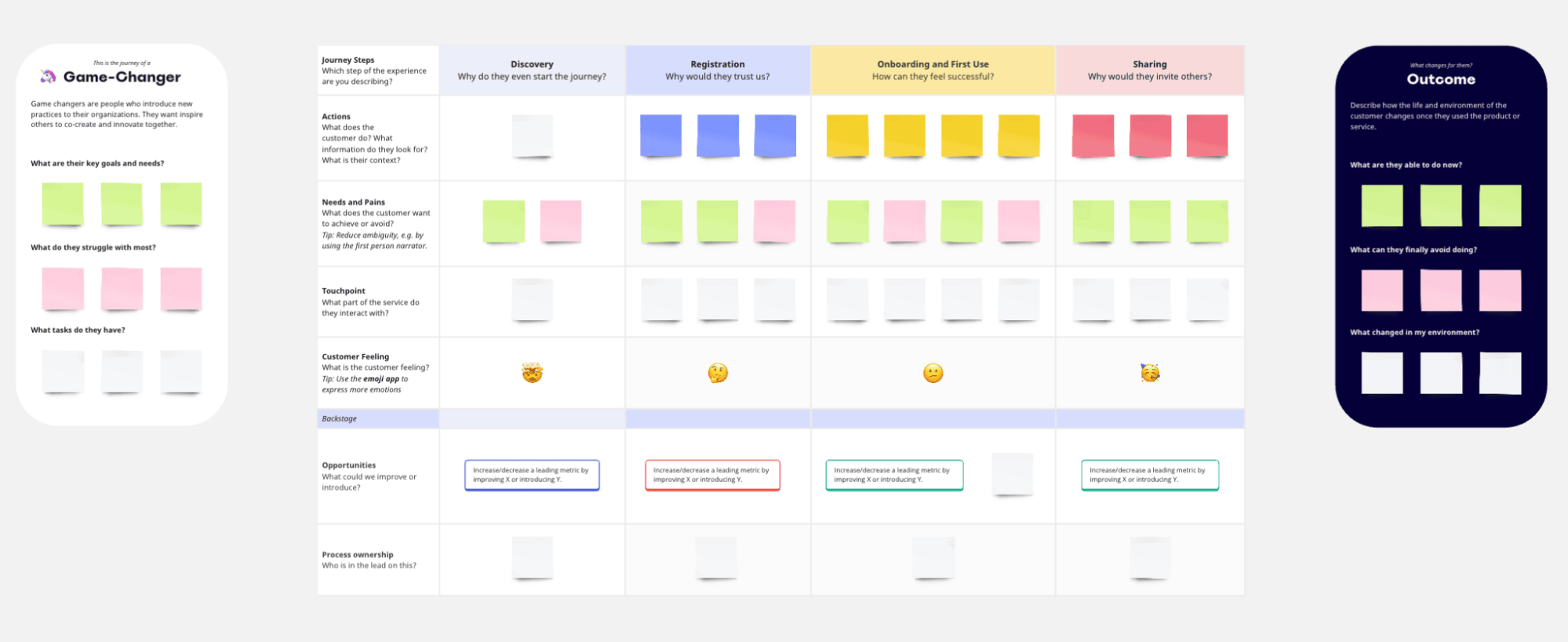Click the Backstage section label
The height and width of the screenshot is (642, 1568).
pos(339,419)
